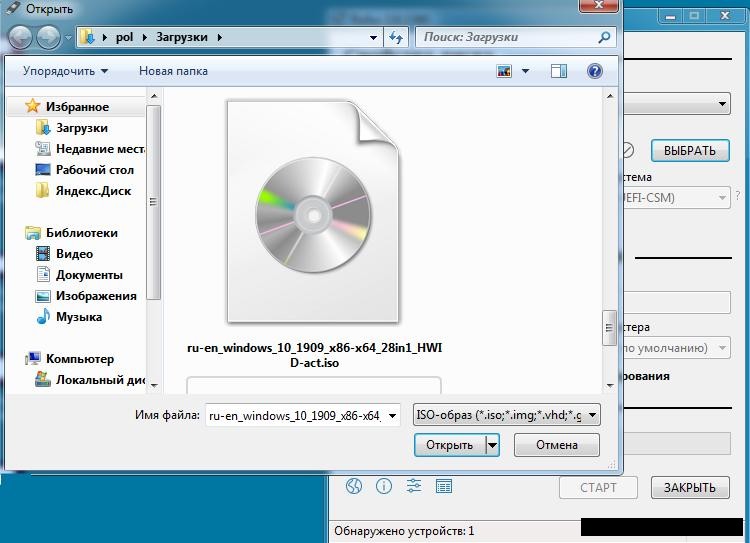Click the folder icon in the address bar
The image size is (750, 543).
pos(88,37)
